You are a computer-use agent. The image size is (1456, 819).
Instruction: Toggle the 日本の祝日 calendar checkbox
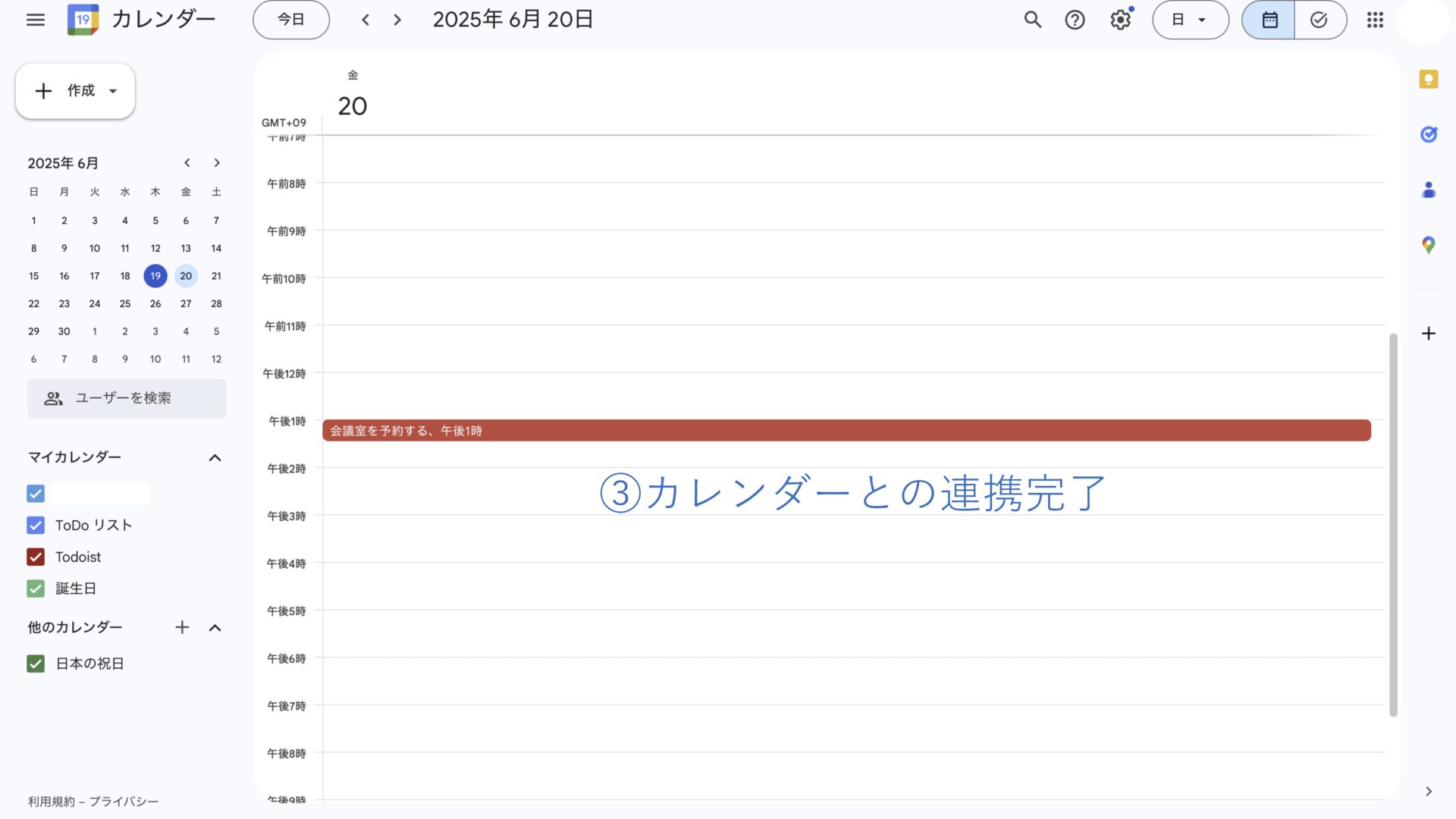click(36, 664)
